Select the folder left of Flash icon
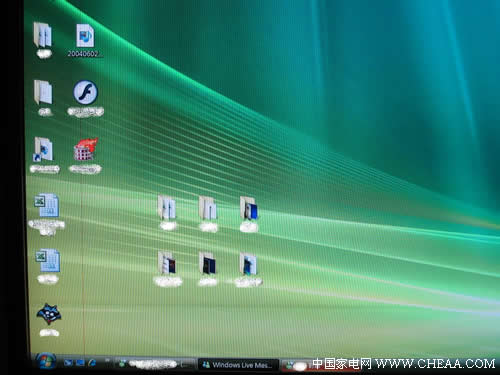The width and height of the screenshot is (500, 375). 43,93
